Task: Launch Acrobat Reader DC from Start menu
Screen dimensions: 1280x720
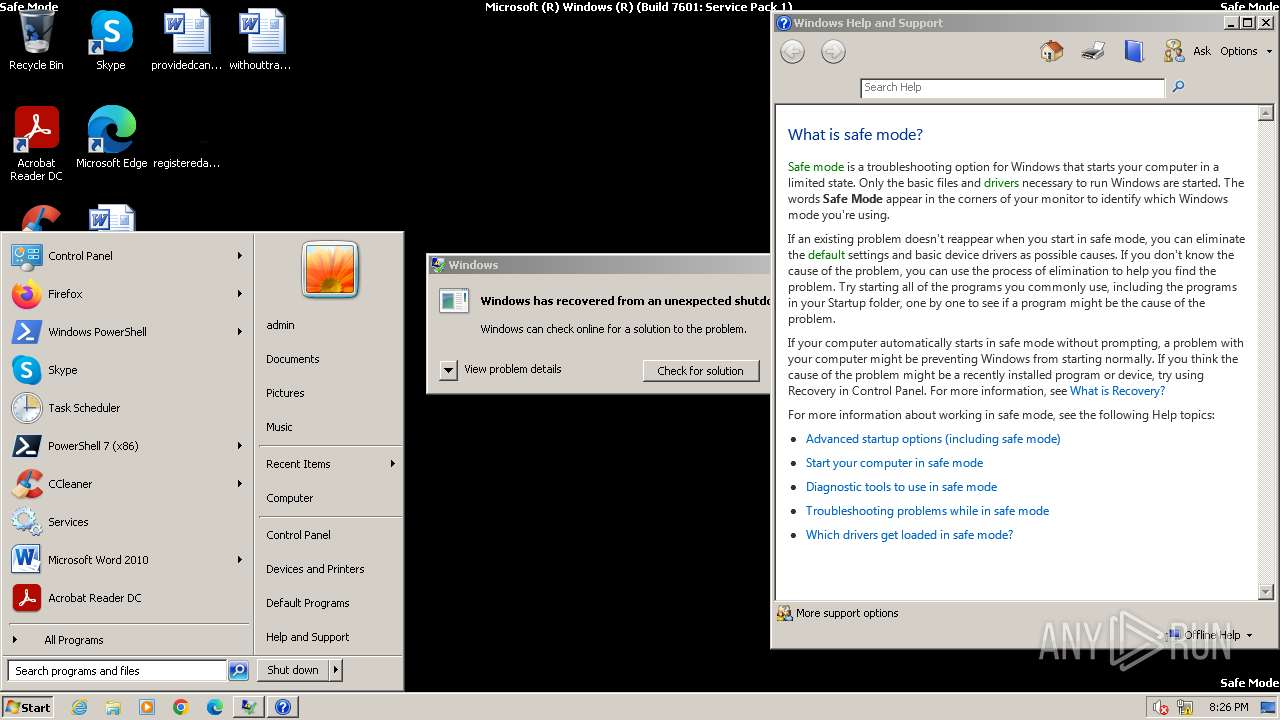Action: point(127,598)
